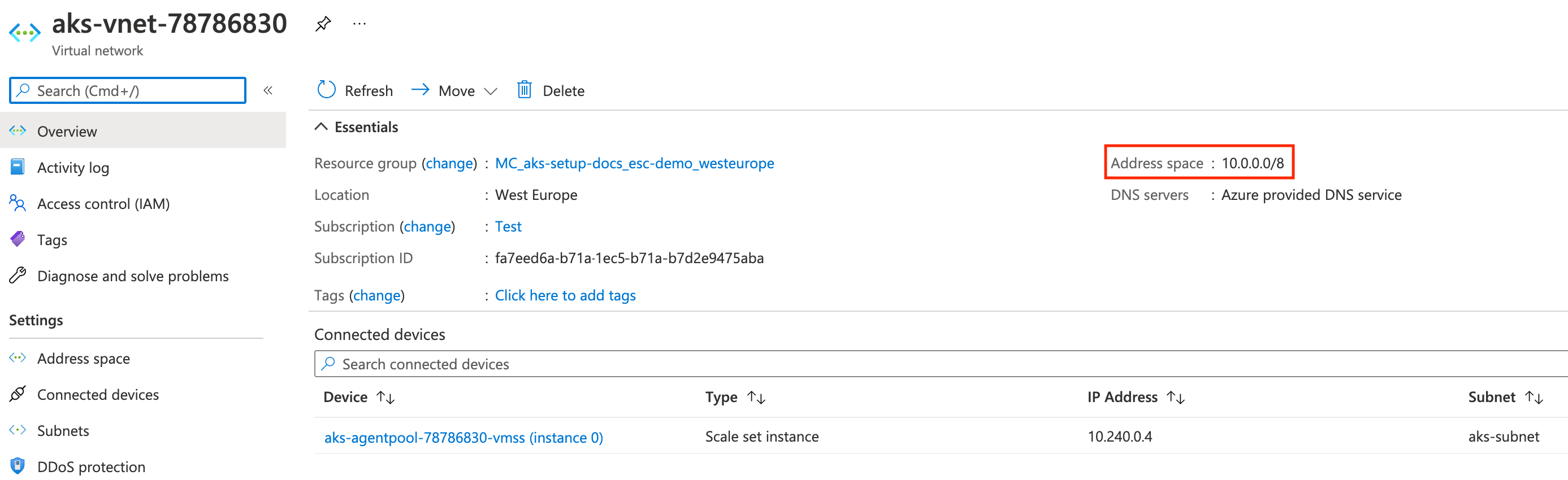This screenshot has height=480, width=1568.
Task: Click the aks-agentpool-78786830-vmss instance link
Action: pos(463,438)
